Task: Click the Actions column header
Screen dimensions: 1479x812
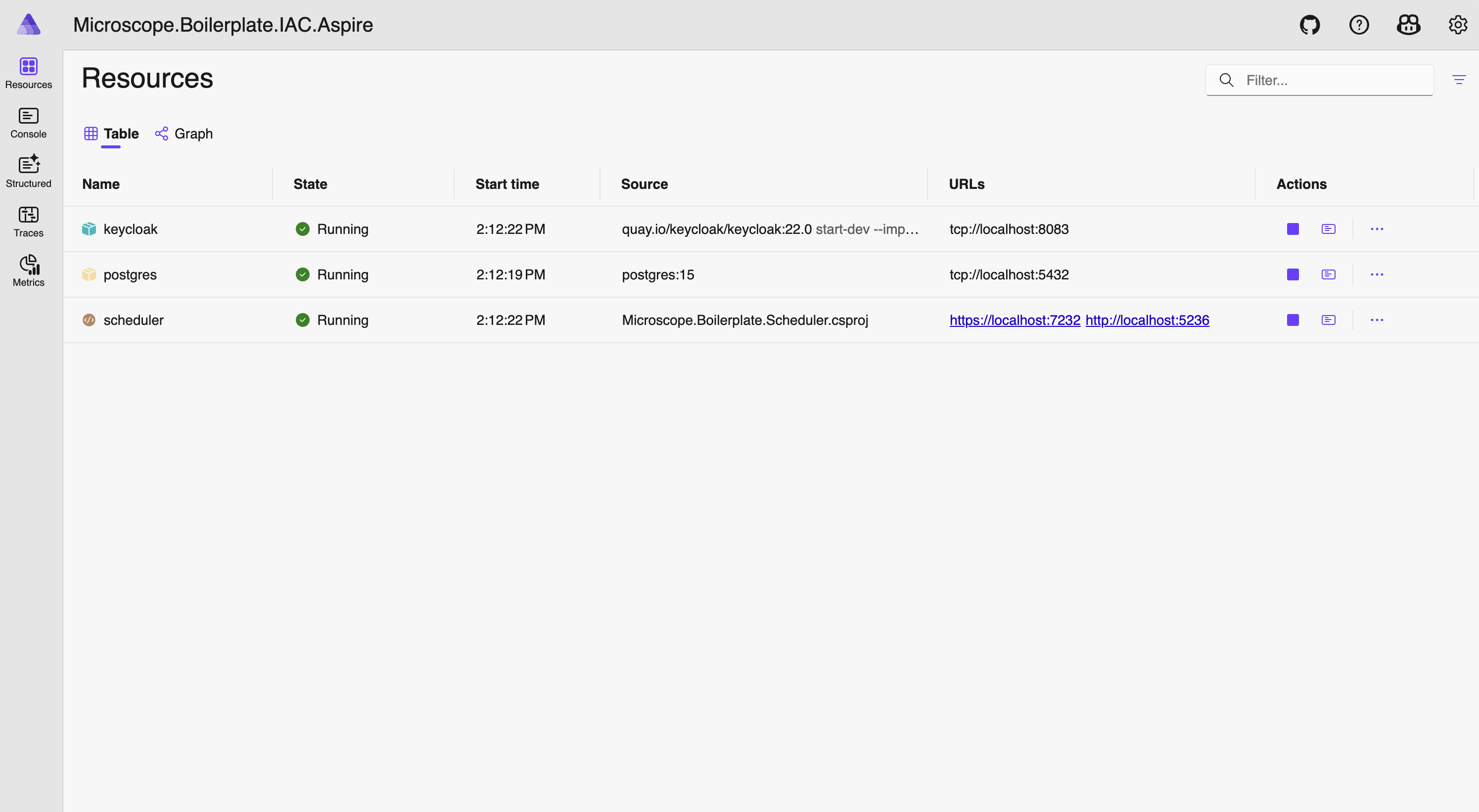Action: 1301,184
